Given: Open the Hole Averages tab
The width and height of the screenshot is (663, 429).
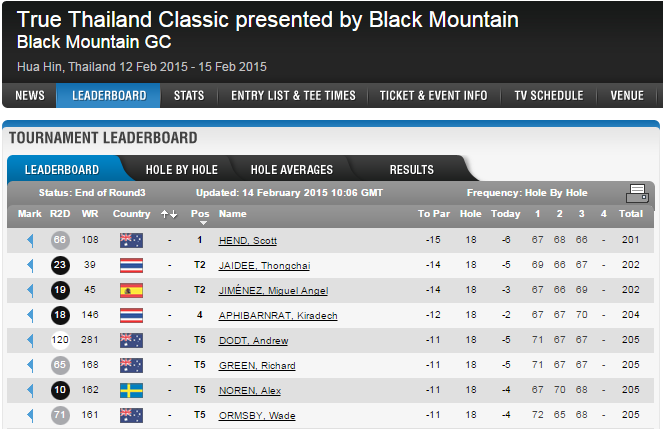Looking at the screenshot, I should point(291,169).
